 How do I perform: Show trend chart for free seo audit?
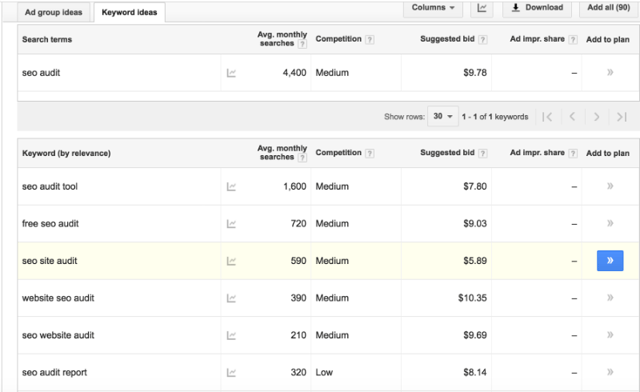231,224
